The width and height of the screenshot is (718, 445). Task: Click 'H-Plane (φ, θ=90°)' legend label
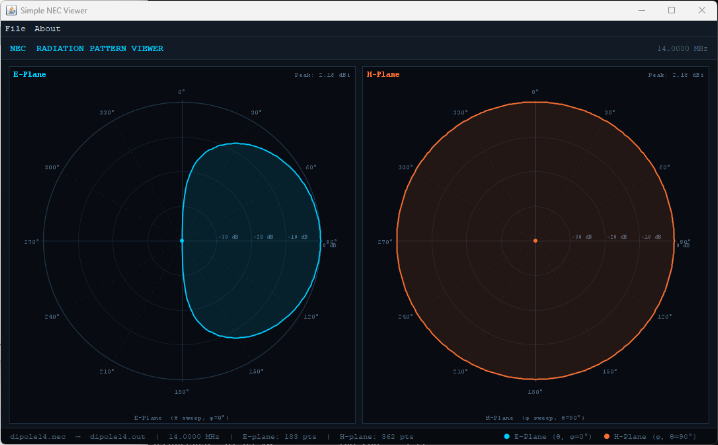tap(655, 436)
